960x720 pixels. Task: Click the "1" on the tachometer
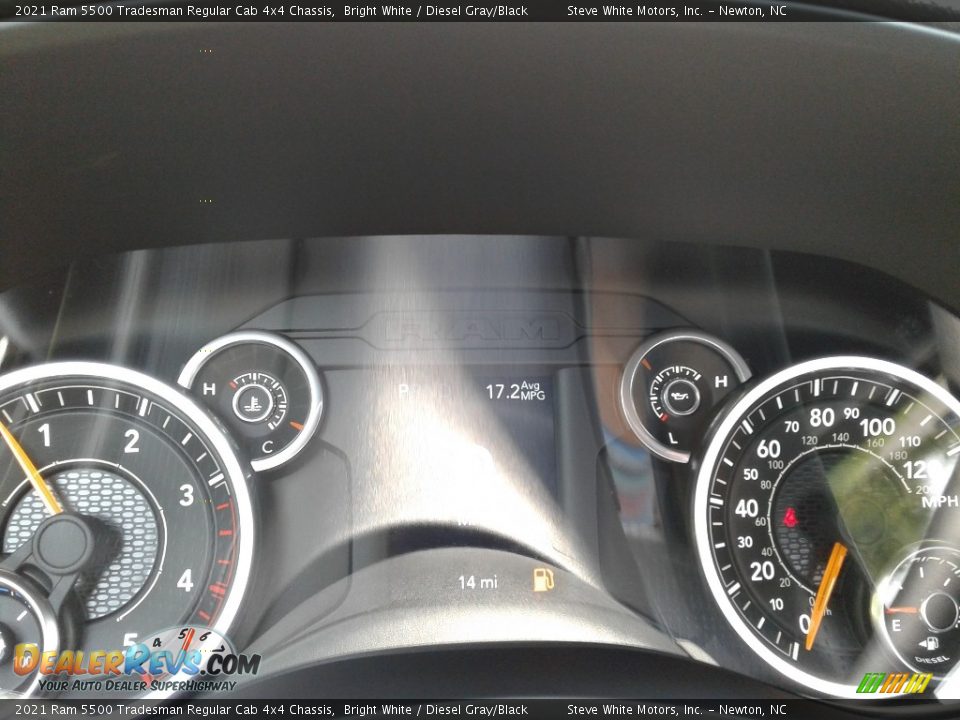(44, 435)
